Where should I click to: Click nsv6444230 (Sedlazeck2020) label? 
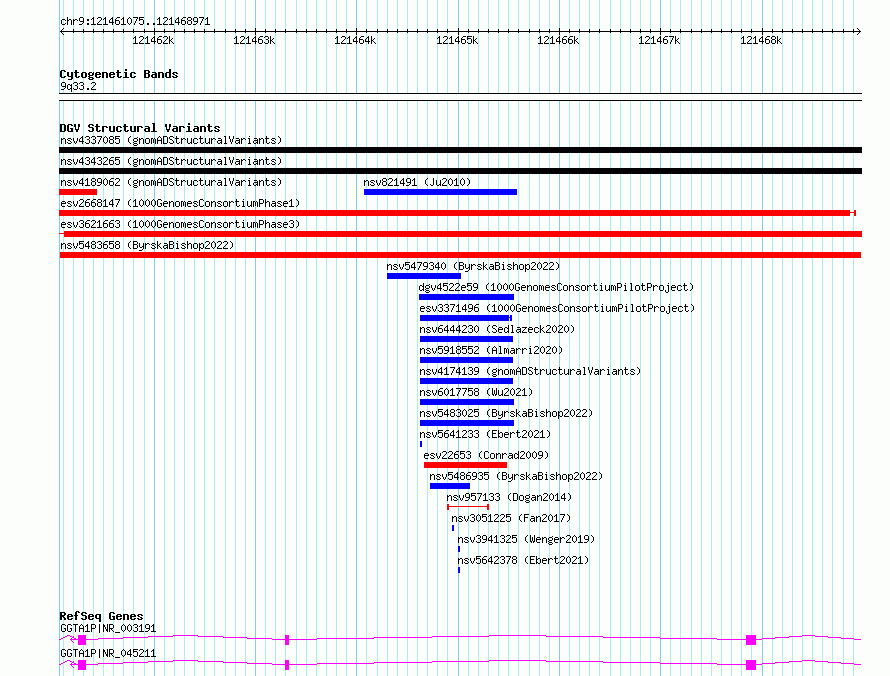pyautogui.click(x=497, y=329)
